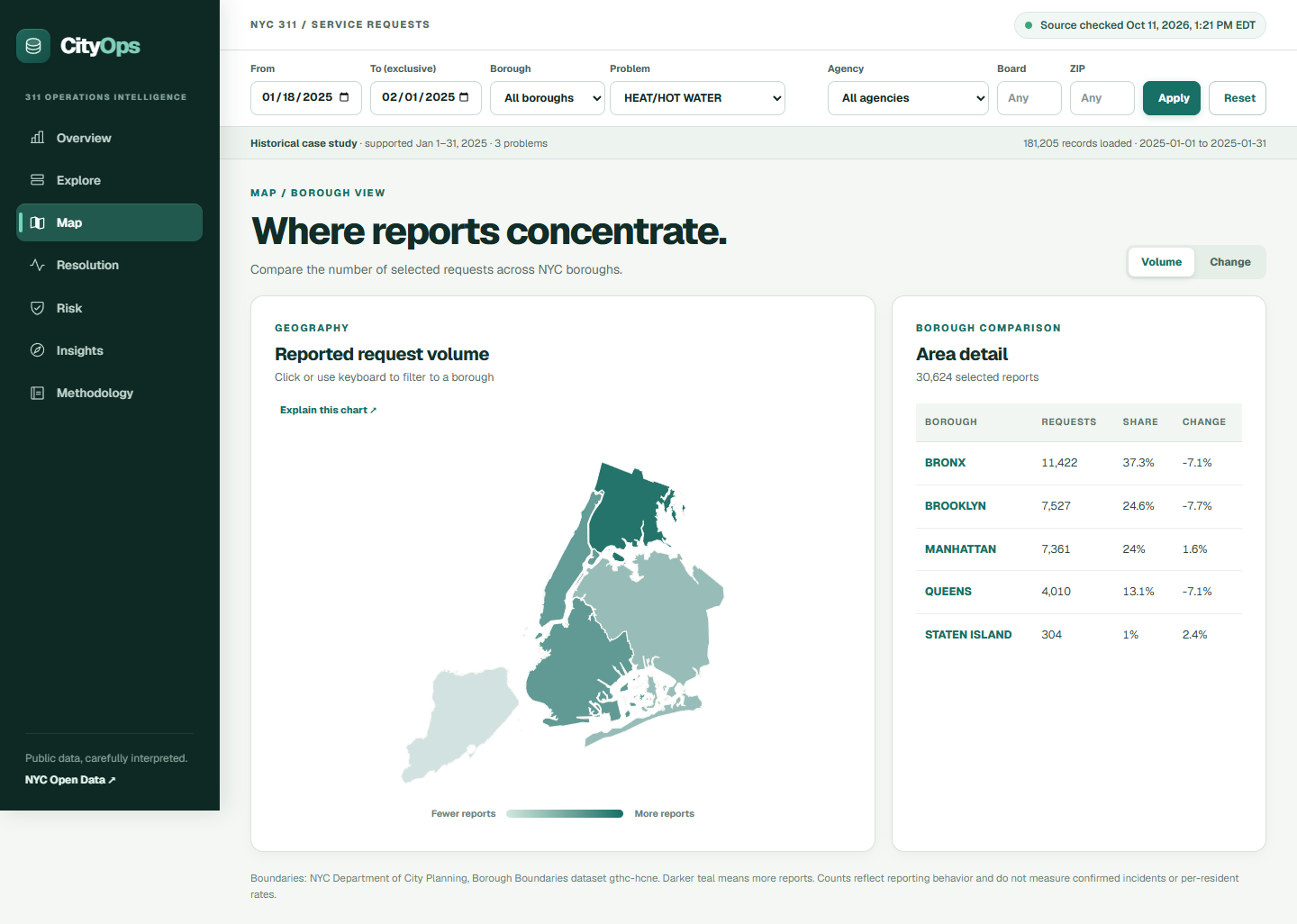Open the BRONX row in Area detail
This screenshot has height=924, width=1297.
1078,463
